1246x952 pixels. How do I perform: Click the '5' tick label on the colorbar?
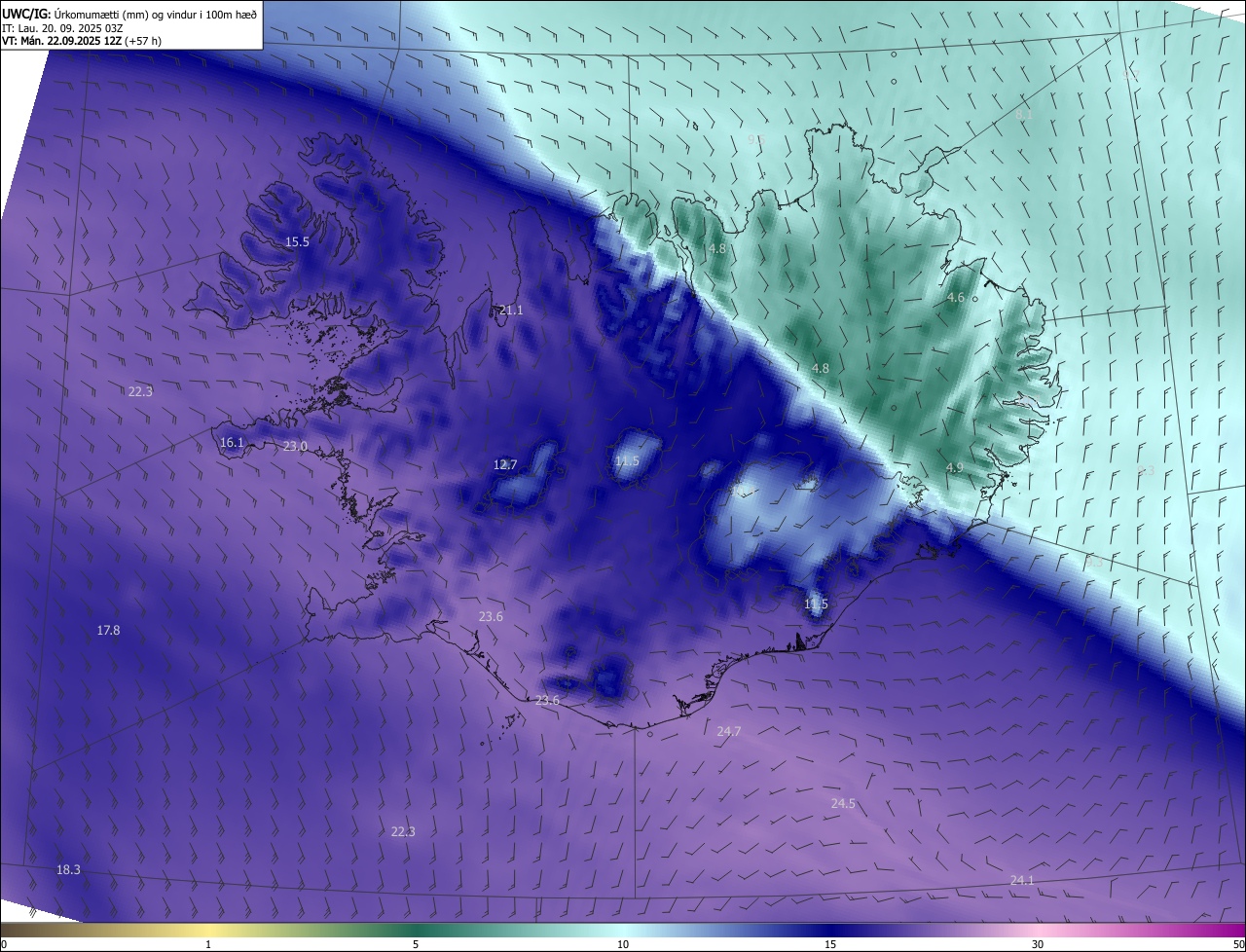pos(416,944)
